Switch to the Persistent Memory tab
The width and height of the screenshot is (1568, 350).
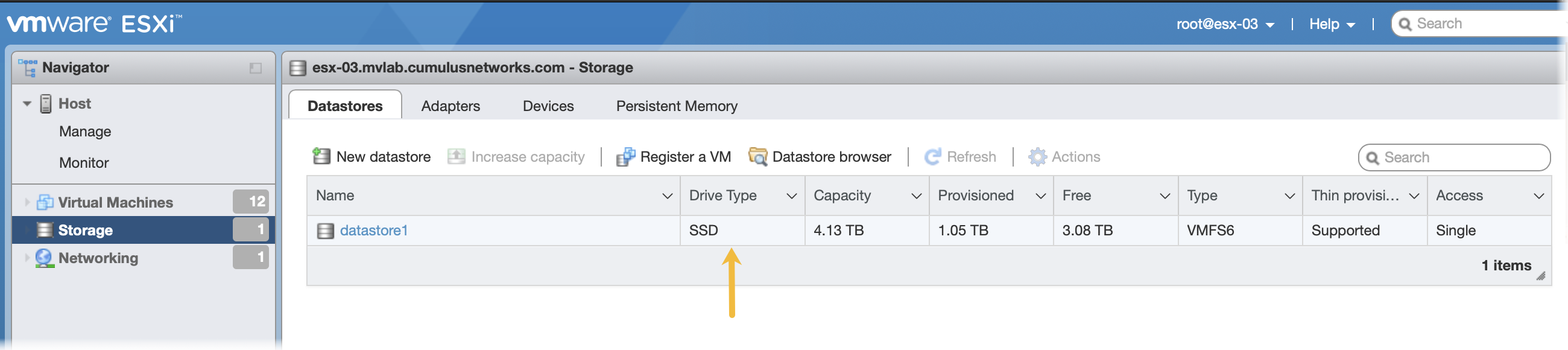(676, 106)
